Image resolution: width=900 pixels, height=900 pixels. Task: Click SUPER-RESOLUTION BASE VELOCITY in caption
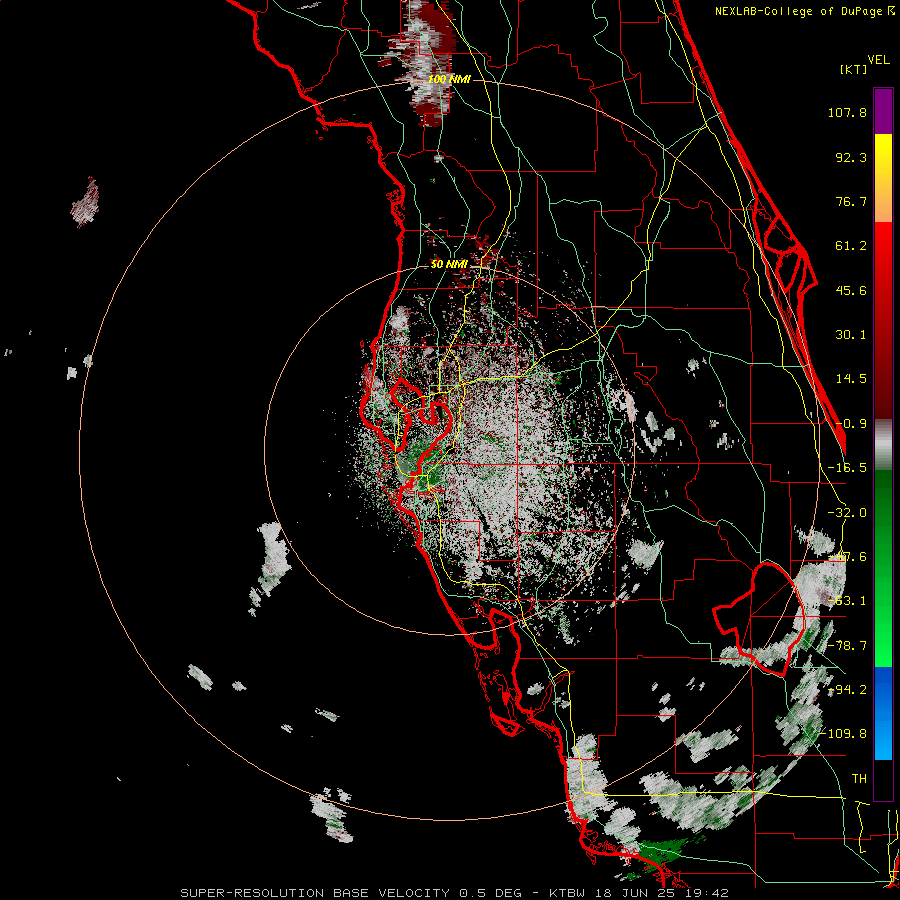(x=315, y=893)
